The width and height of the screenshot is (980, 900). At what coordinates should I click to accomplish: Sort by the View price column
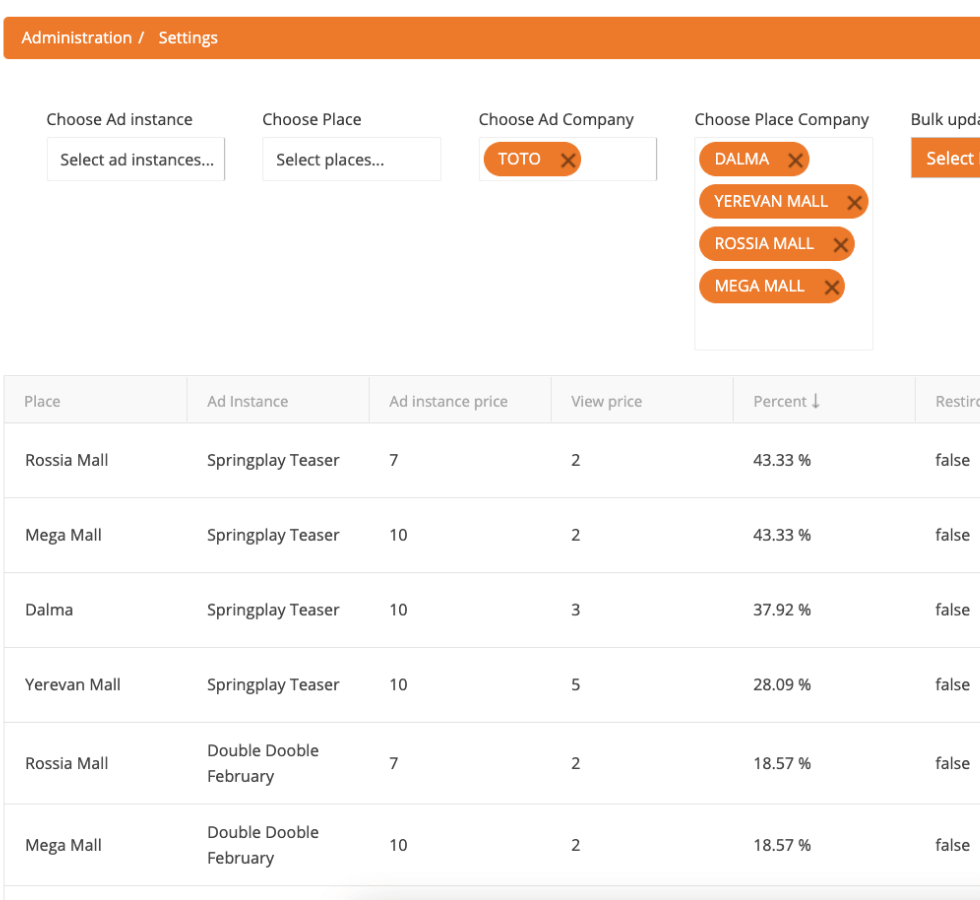pos(606,401)
